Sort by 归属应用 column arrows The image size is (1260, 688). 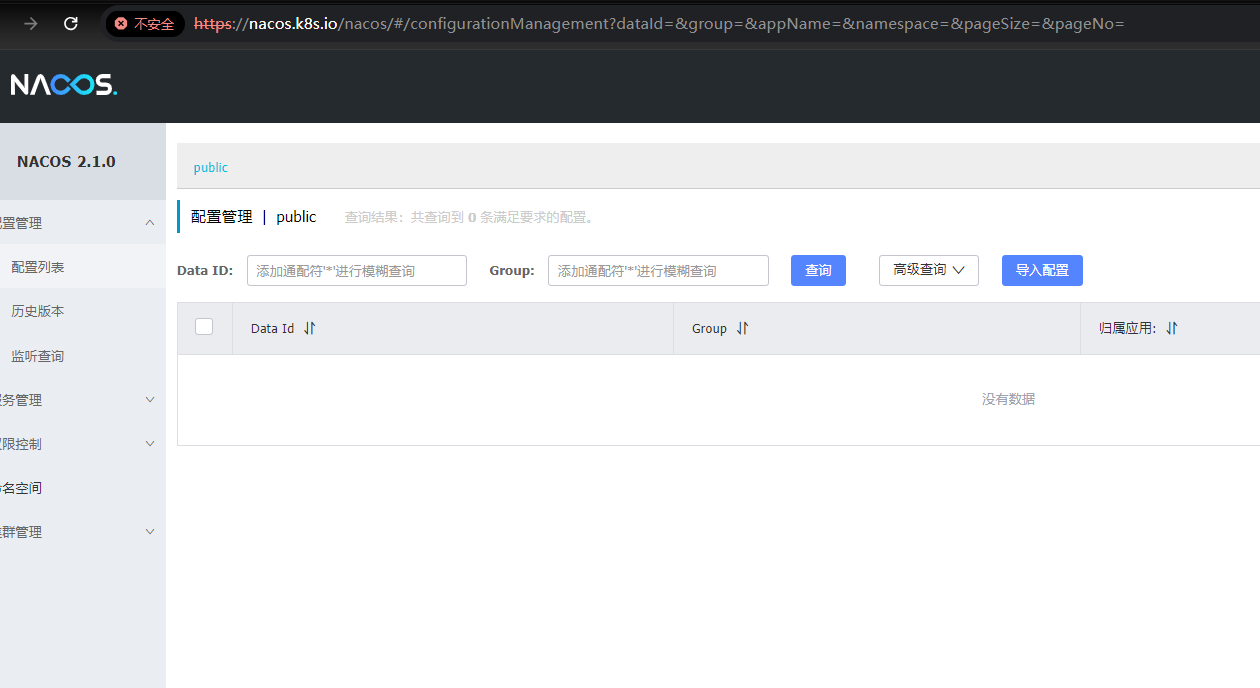pyautogui.click(x=1172, y=328)
